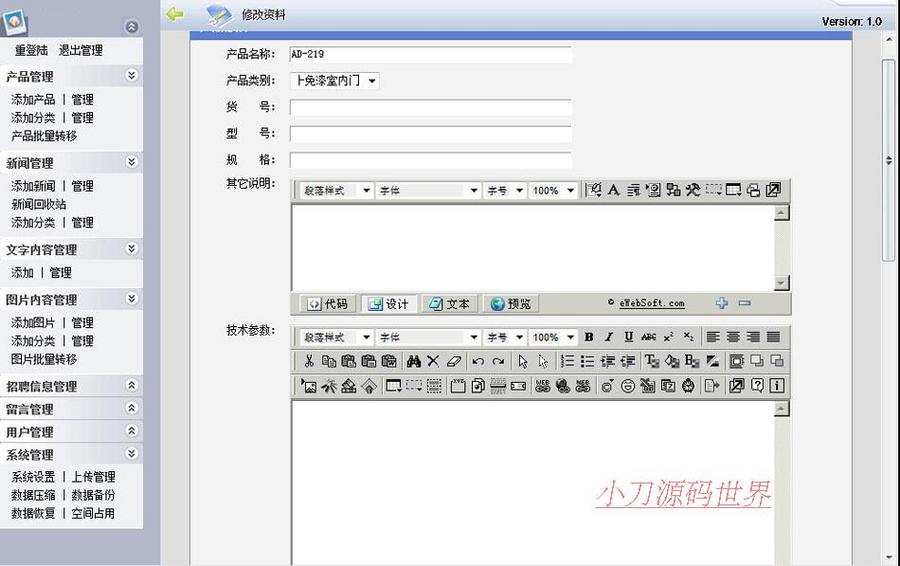Click the font A icon in 其它说明 toolbar

click(x=614, y=190)
